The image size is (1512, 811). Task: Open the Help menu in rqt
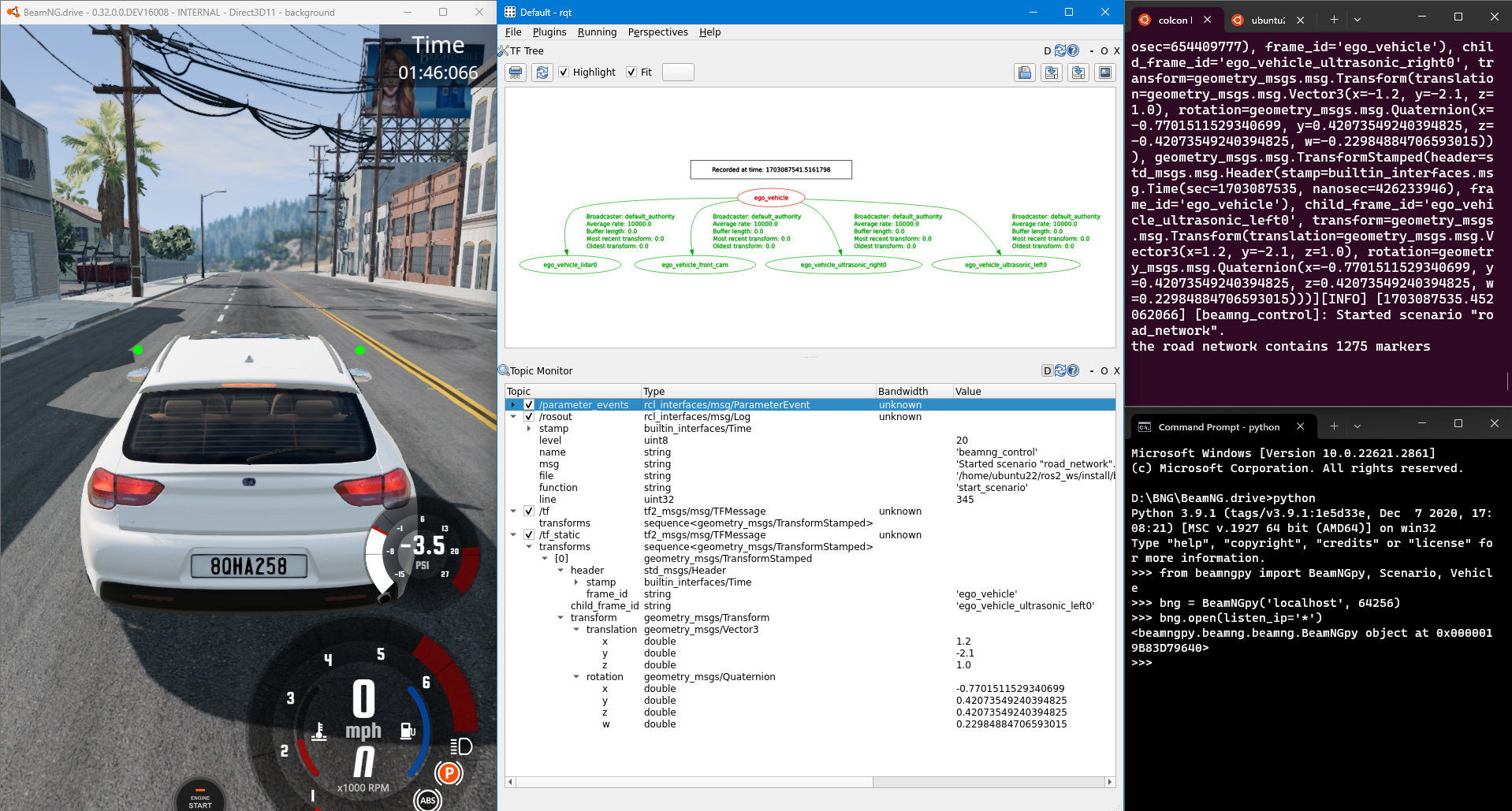coord(709,32)
